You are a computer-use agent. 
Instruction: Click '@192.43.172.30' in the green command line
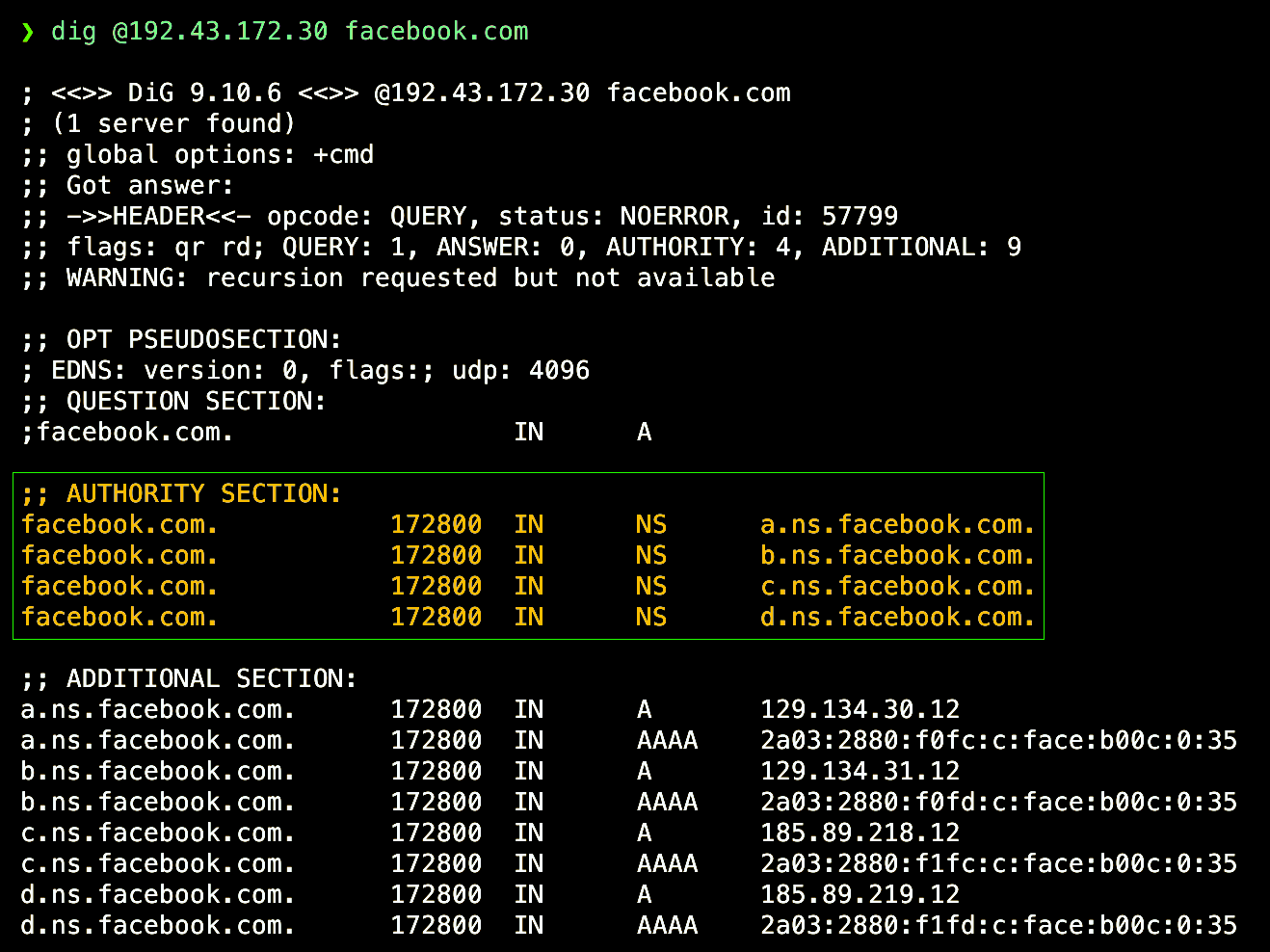tap(221, 32)
